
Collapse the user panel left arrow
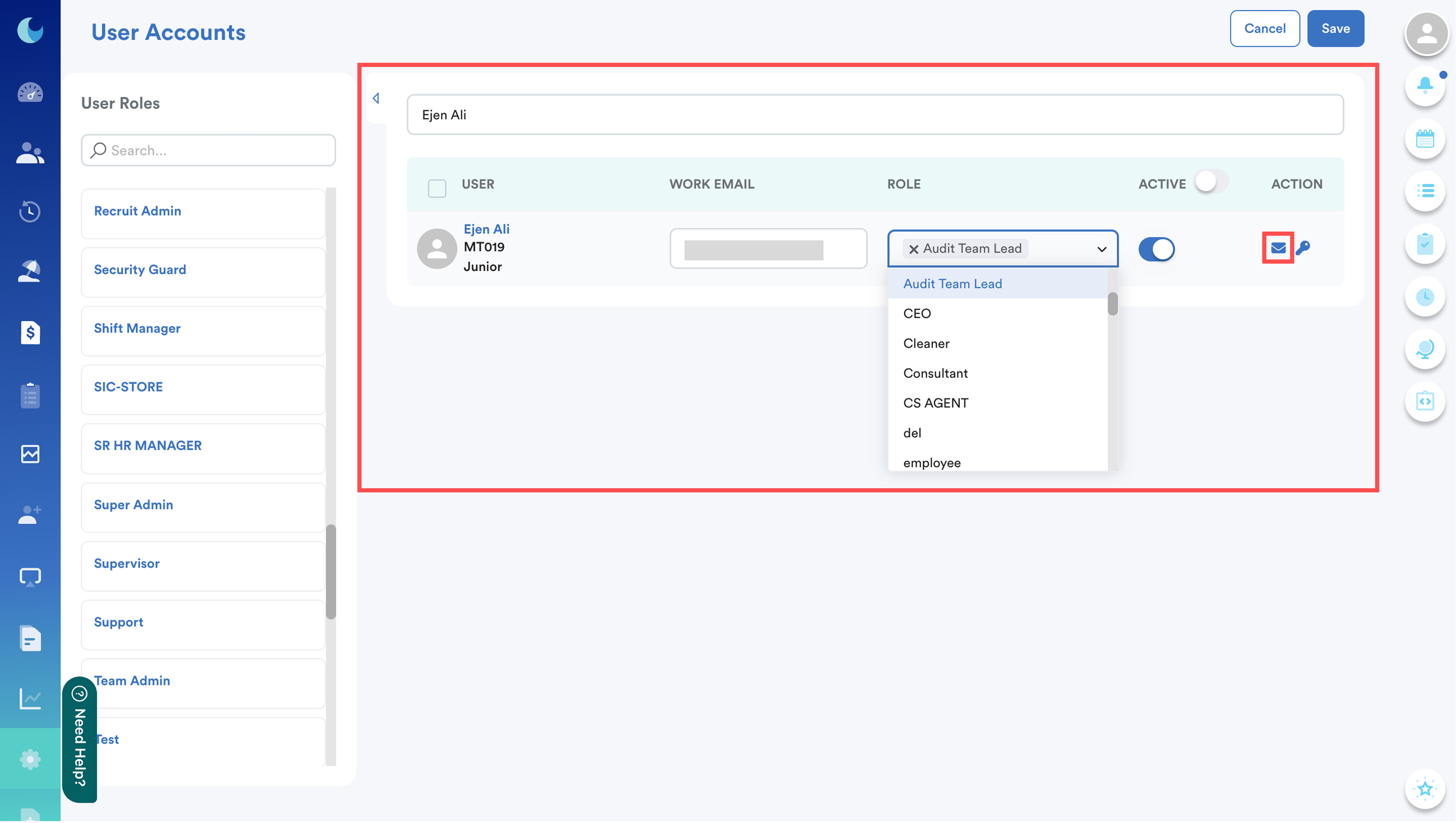[x=376, y=99]
